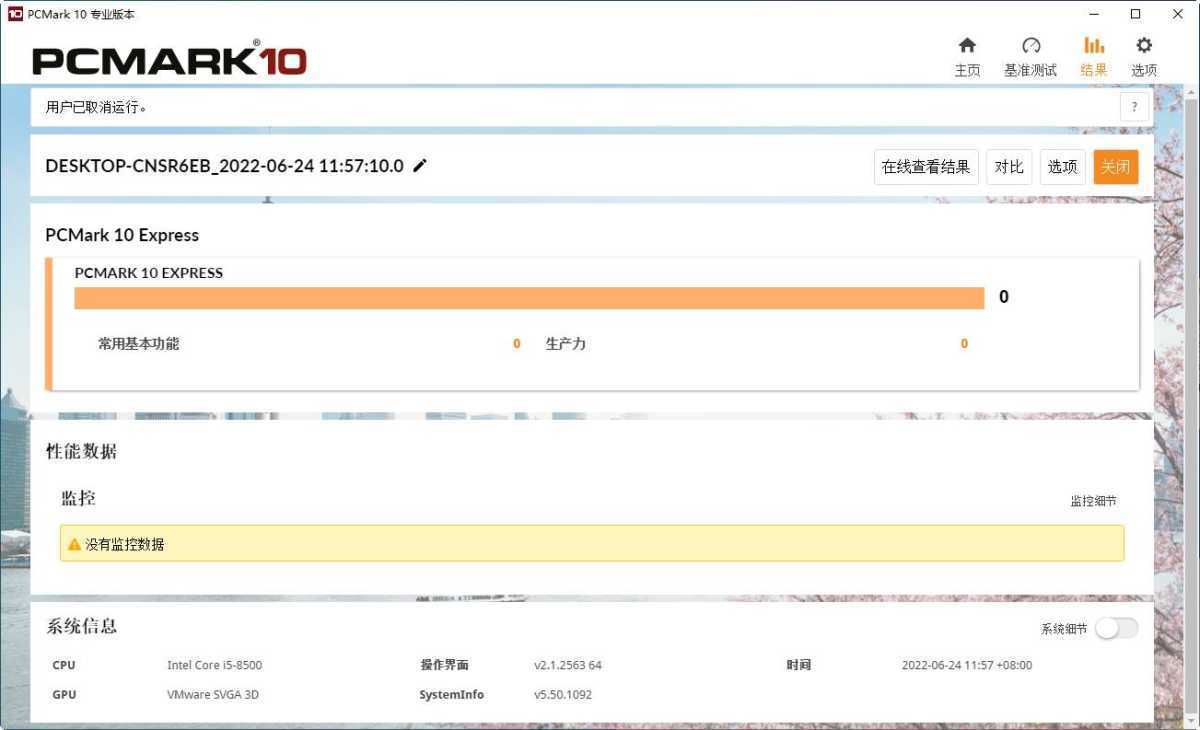Click the help question mark icon

pyautogui.click(x=1134, y=106)
